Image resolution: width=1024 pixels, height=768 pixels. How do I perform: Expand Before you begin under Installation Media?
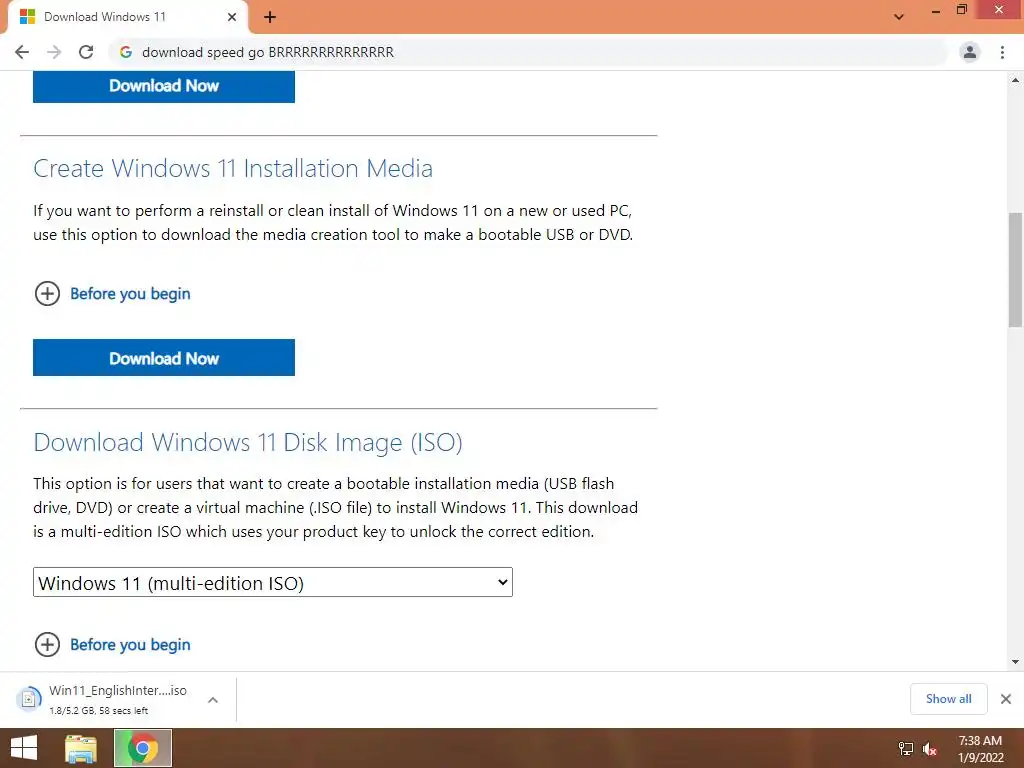130,294
